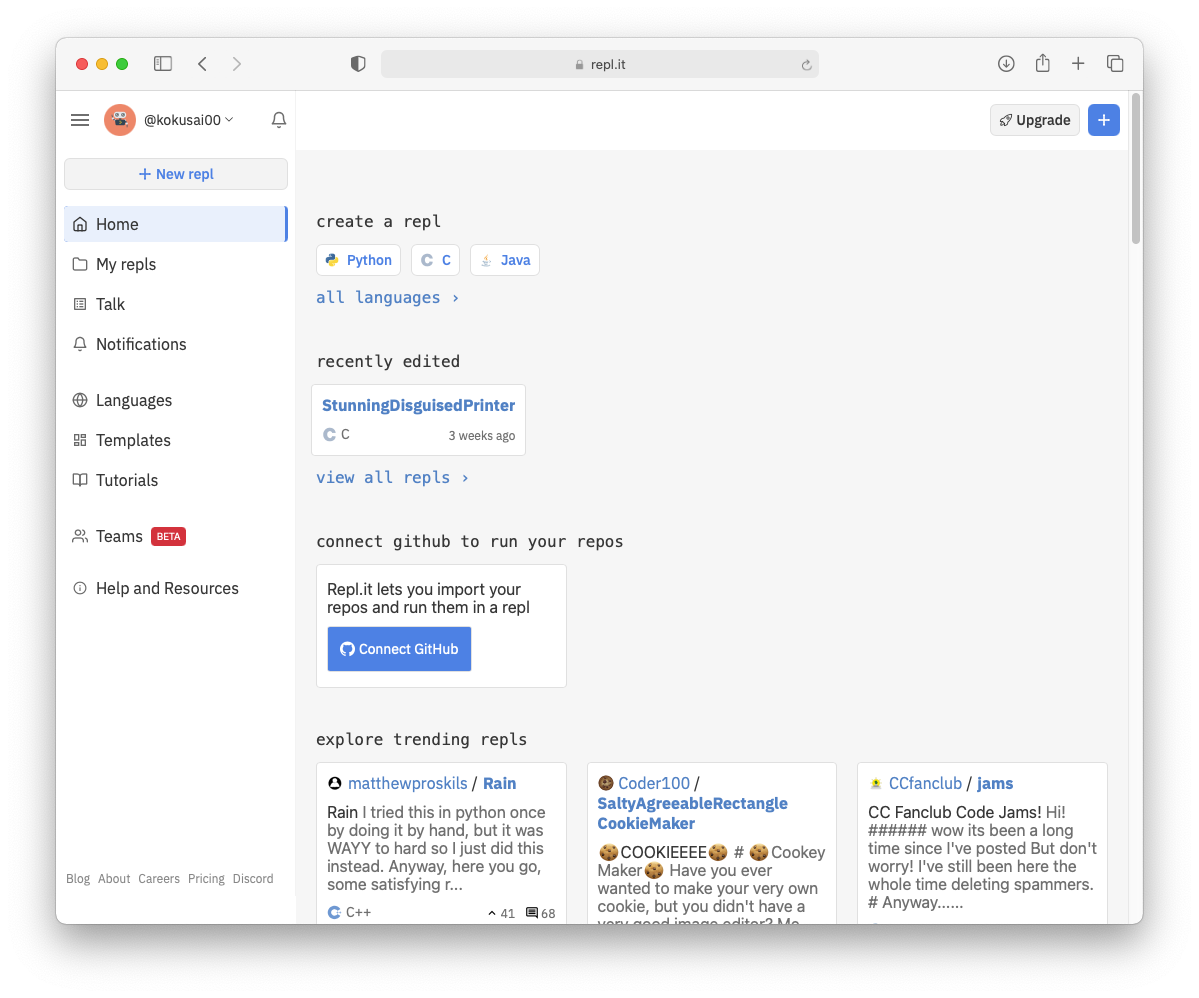
Task: Click view all repls link
Action: pyautogui.click(x=392, y=477)
